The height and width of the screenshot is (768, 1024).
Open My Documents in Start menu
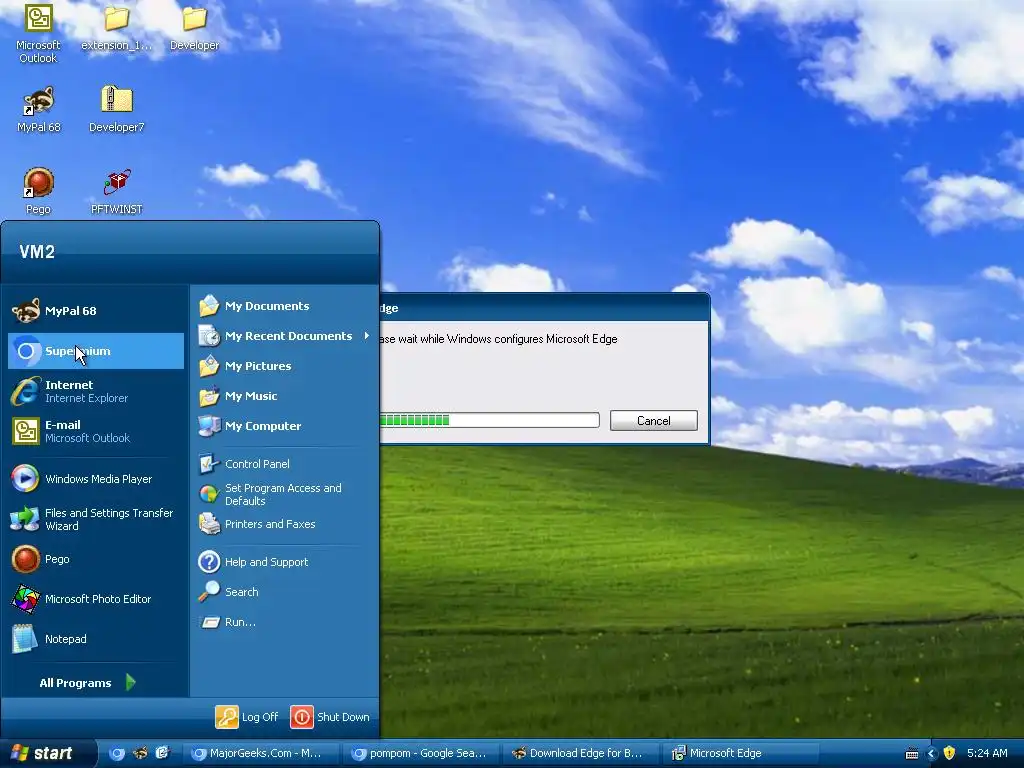pos(284,306)
